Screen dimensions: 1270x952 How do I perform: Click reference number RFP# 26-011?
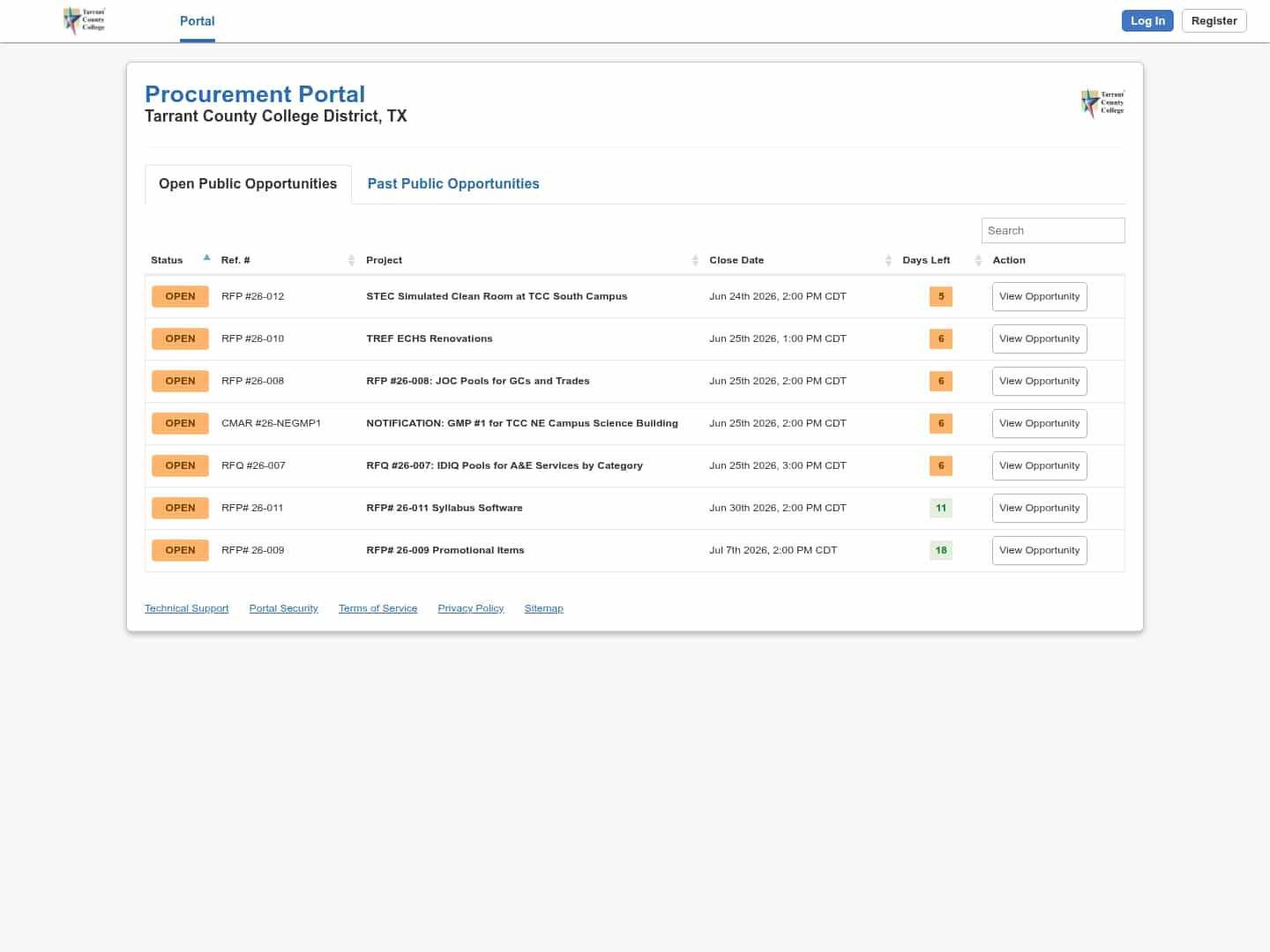coord(252,509)
